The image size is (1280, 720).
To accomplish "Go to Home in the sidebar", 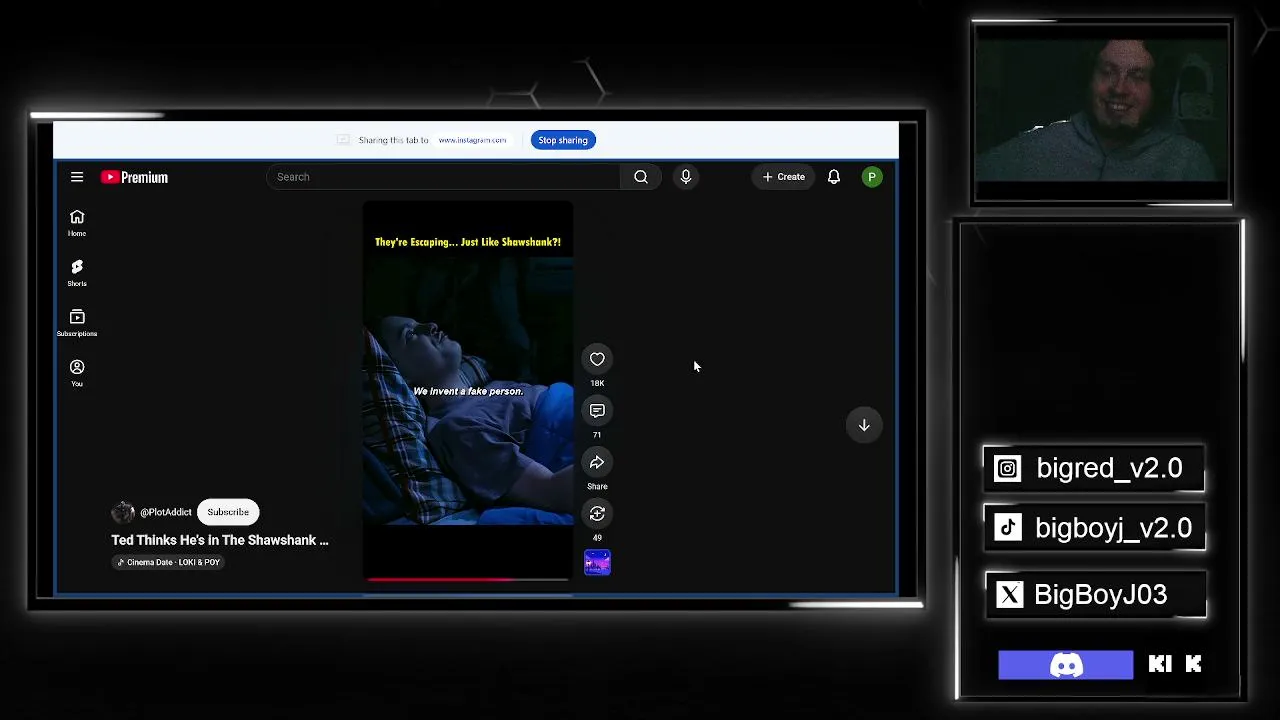I will click(x=77, y=223).
